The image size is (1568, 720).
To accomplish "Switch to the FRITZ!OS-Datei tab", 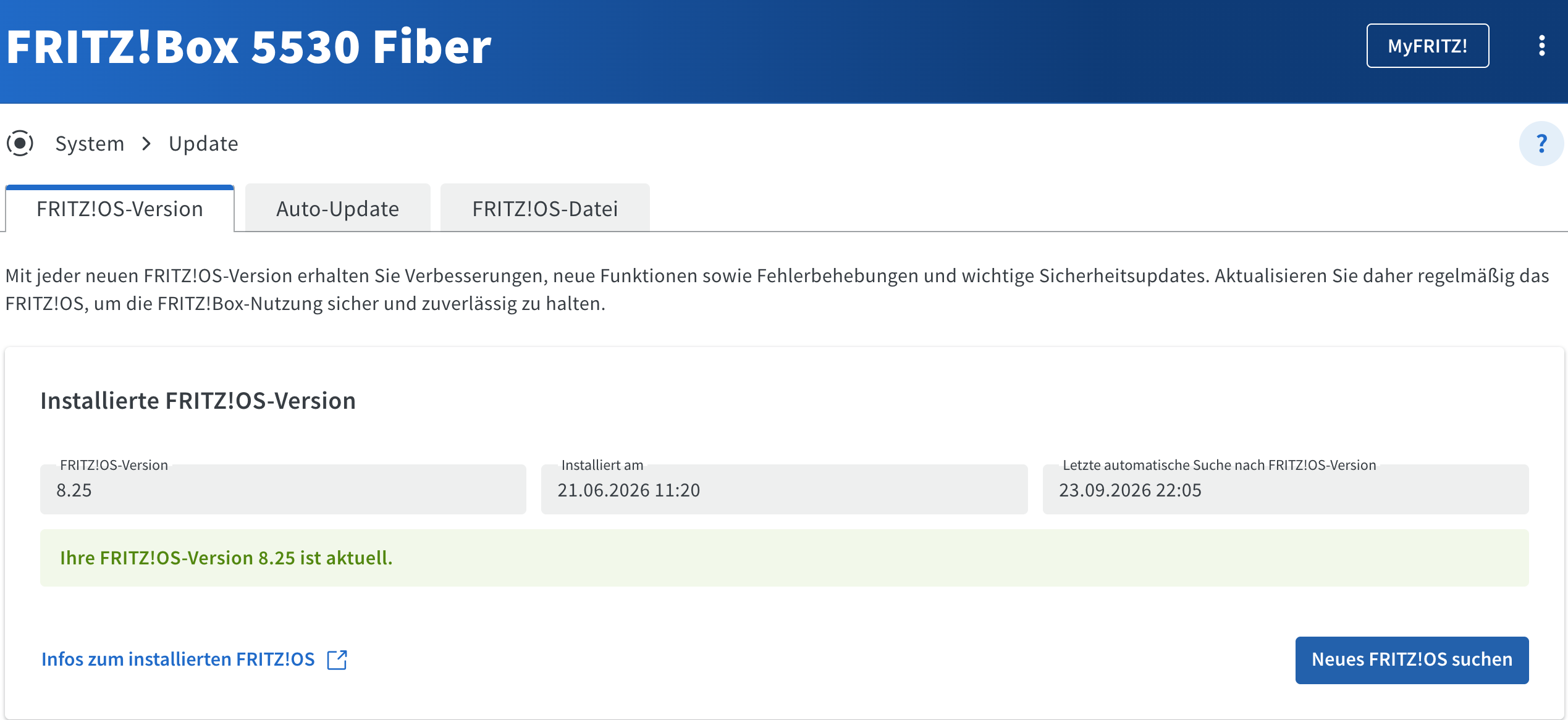I will (545, 209).
